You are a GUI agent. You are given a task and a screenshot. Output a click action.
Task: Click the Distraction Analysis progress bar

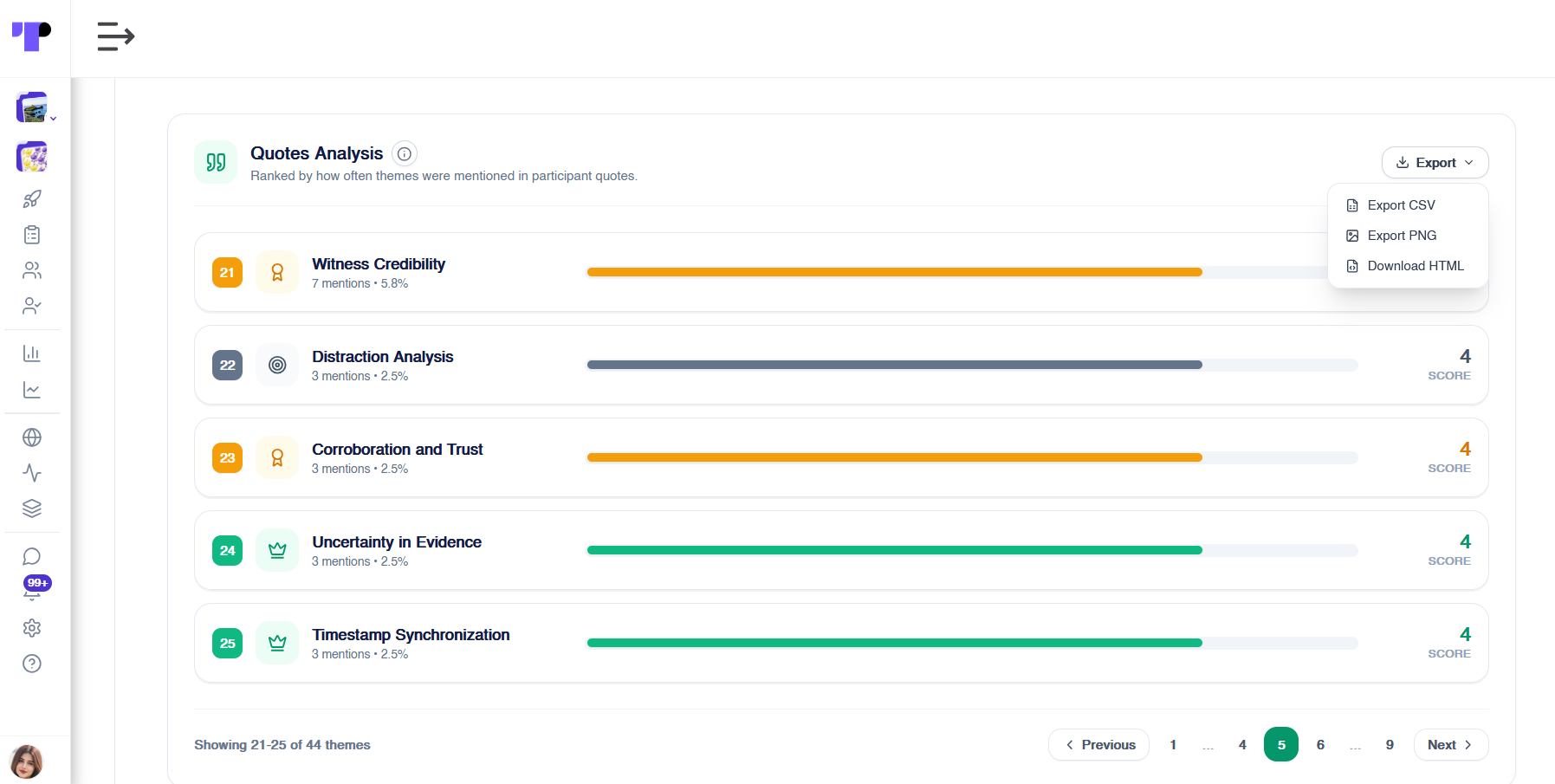(x=972, y=365)
